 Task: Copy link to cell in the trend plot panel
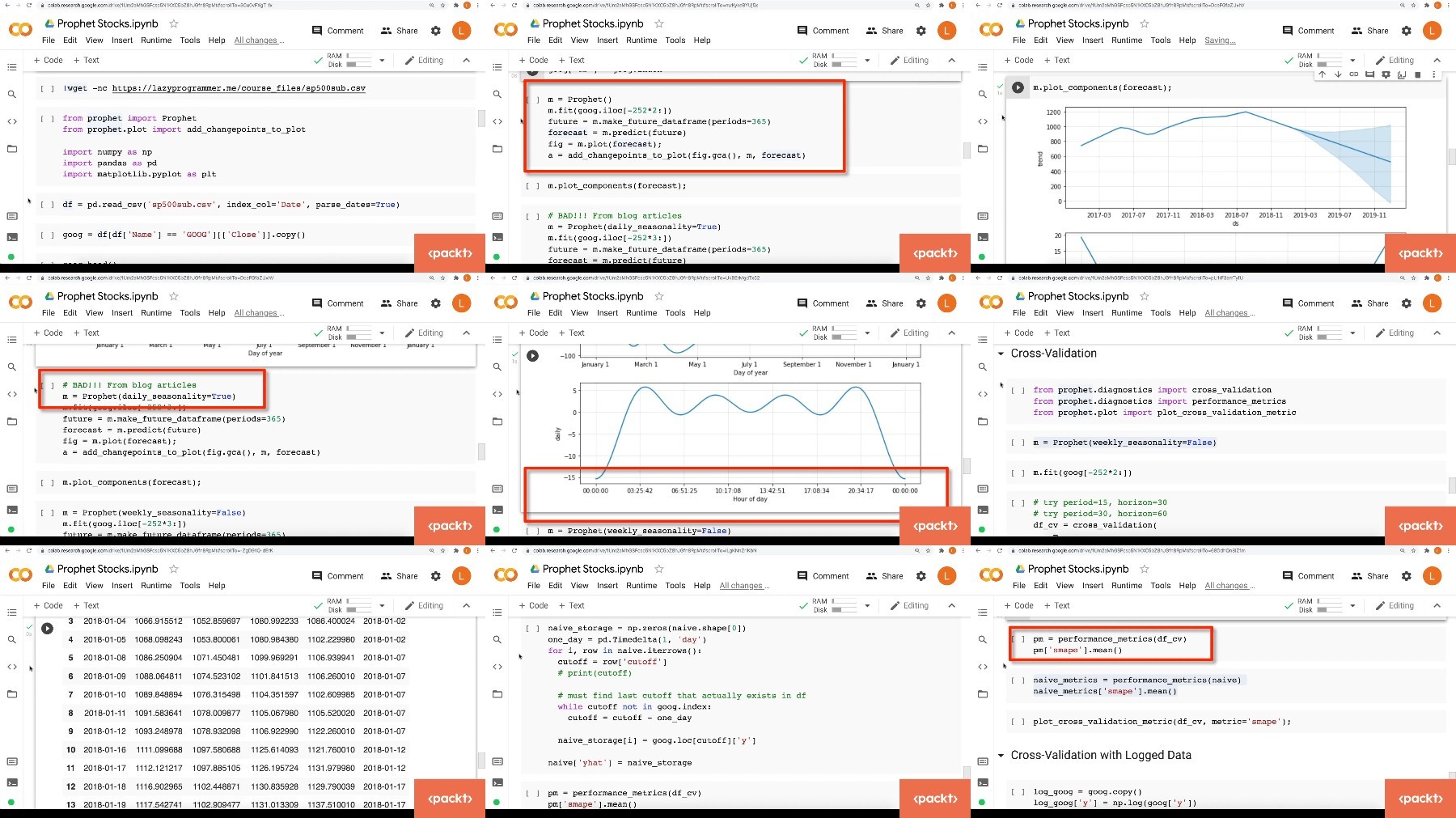pyautogui.click(x=1353, y=74)
